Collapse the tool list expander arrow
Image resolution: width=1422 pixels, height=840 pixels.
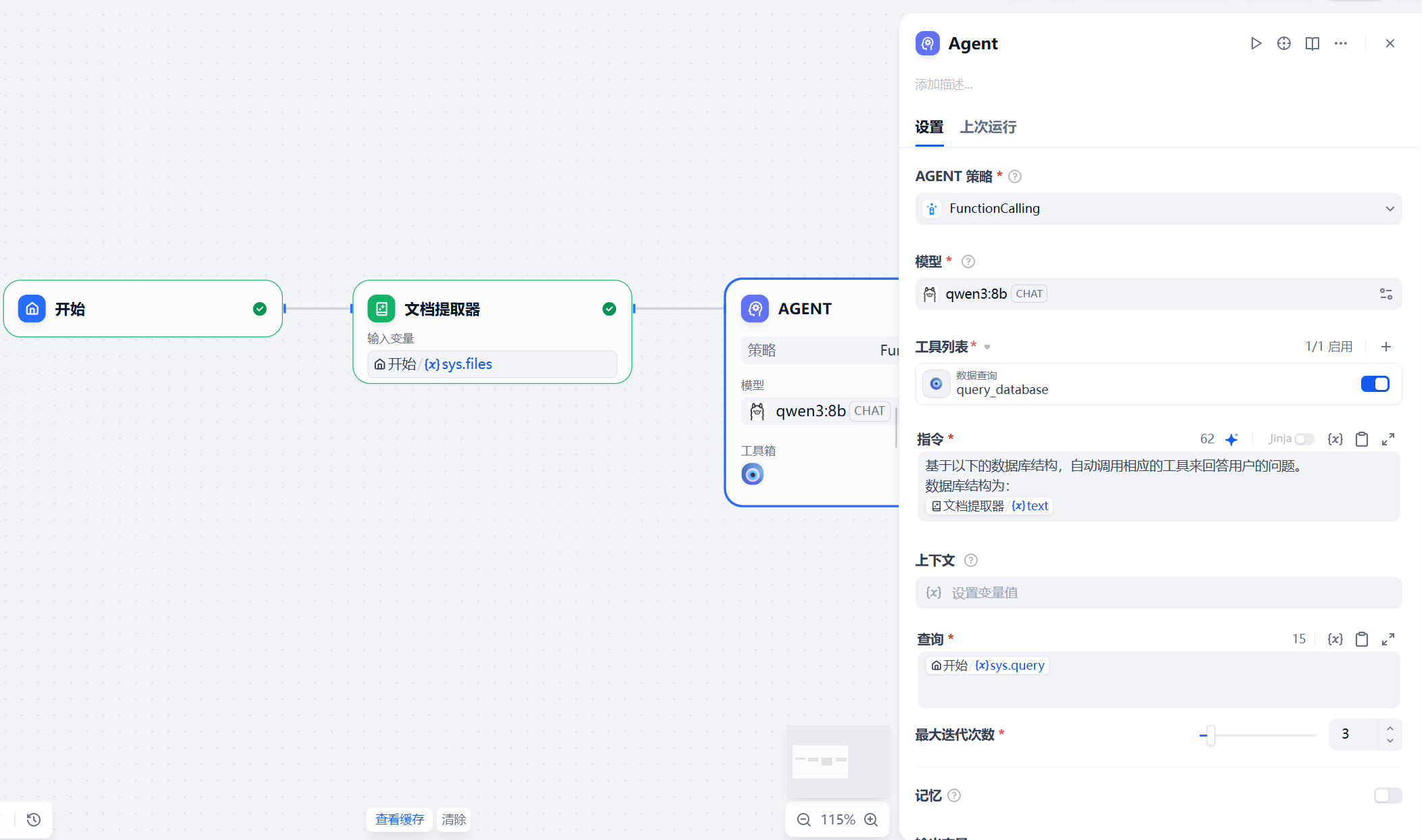(987, 347)
